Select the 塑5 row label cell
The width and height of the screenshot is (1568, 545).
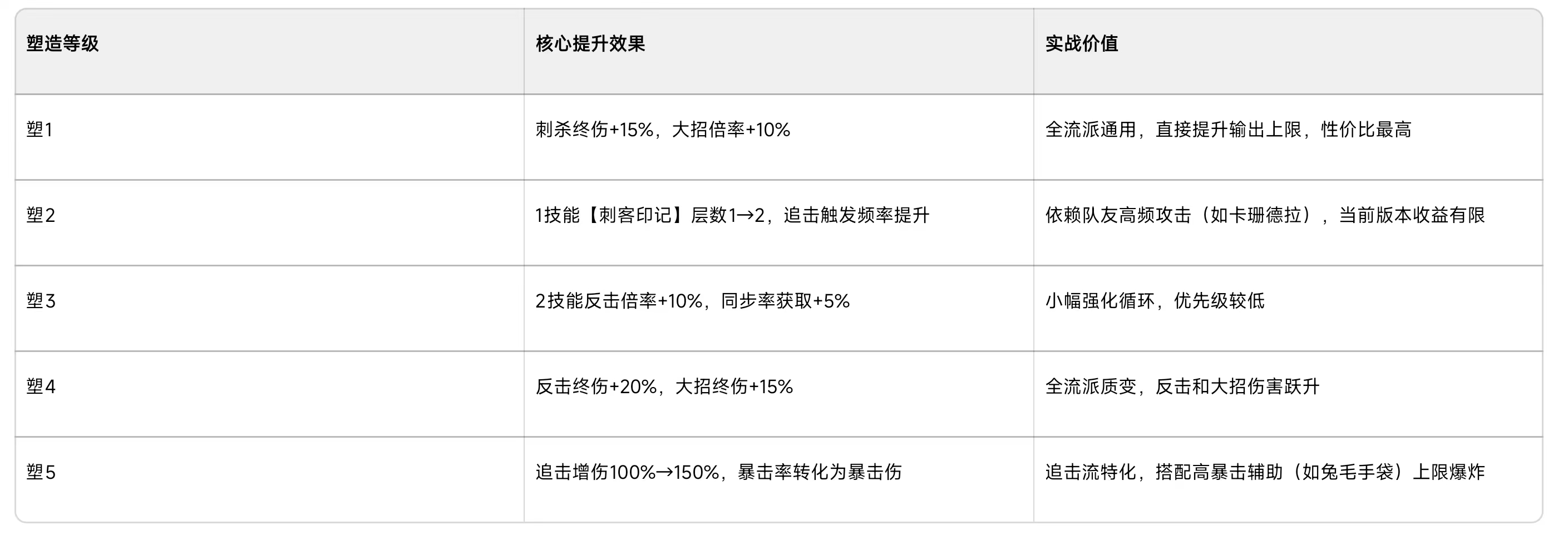[41, 473]
